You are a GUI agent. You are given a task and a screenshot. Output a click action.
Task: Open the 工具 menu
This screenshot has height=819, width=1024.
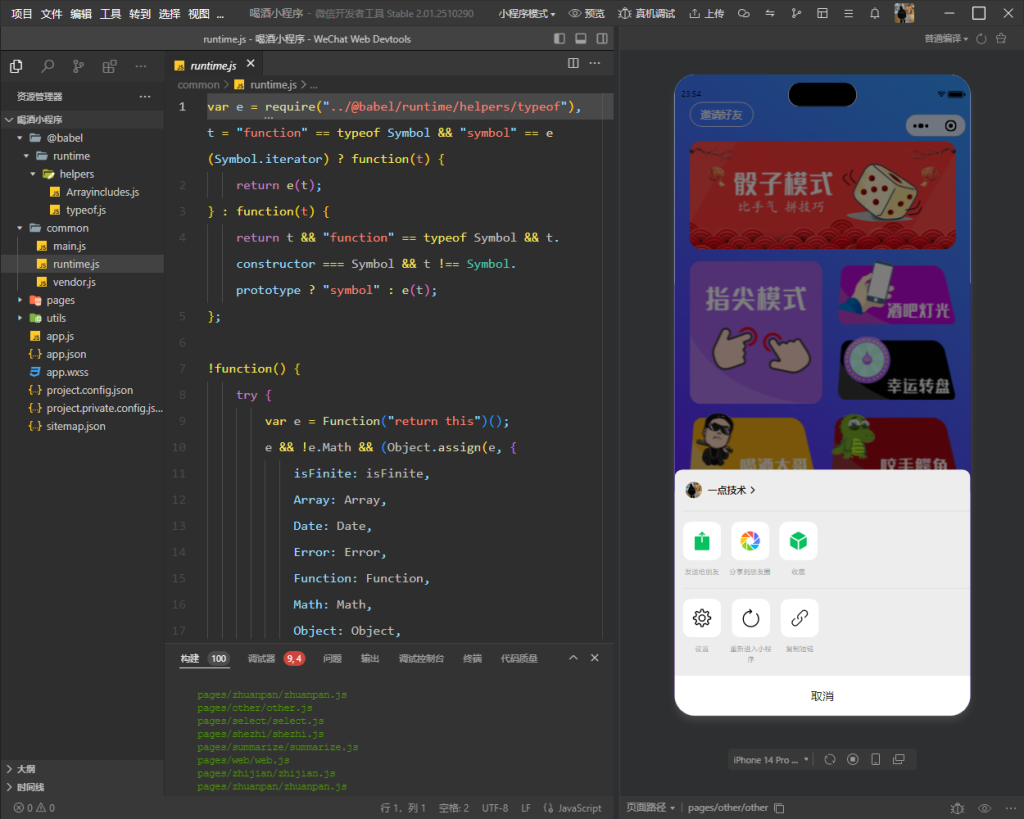110,14
